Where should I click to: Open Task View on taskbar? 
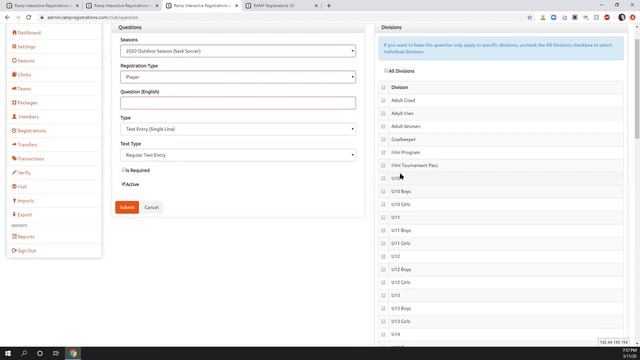[x=56, y=353]
